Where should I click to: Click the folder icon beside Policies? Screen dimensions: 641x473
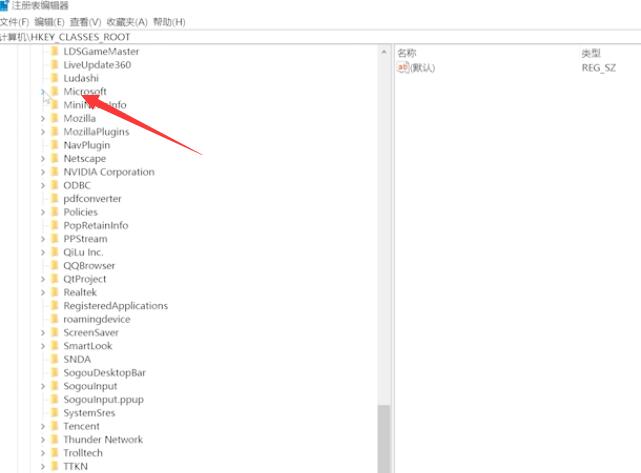tap(54, 212)
